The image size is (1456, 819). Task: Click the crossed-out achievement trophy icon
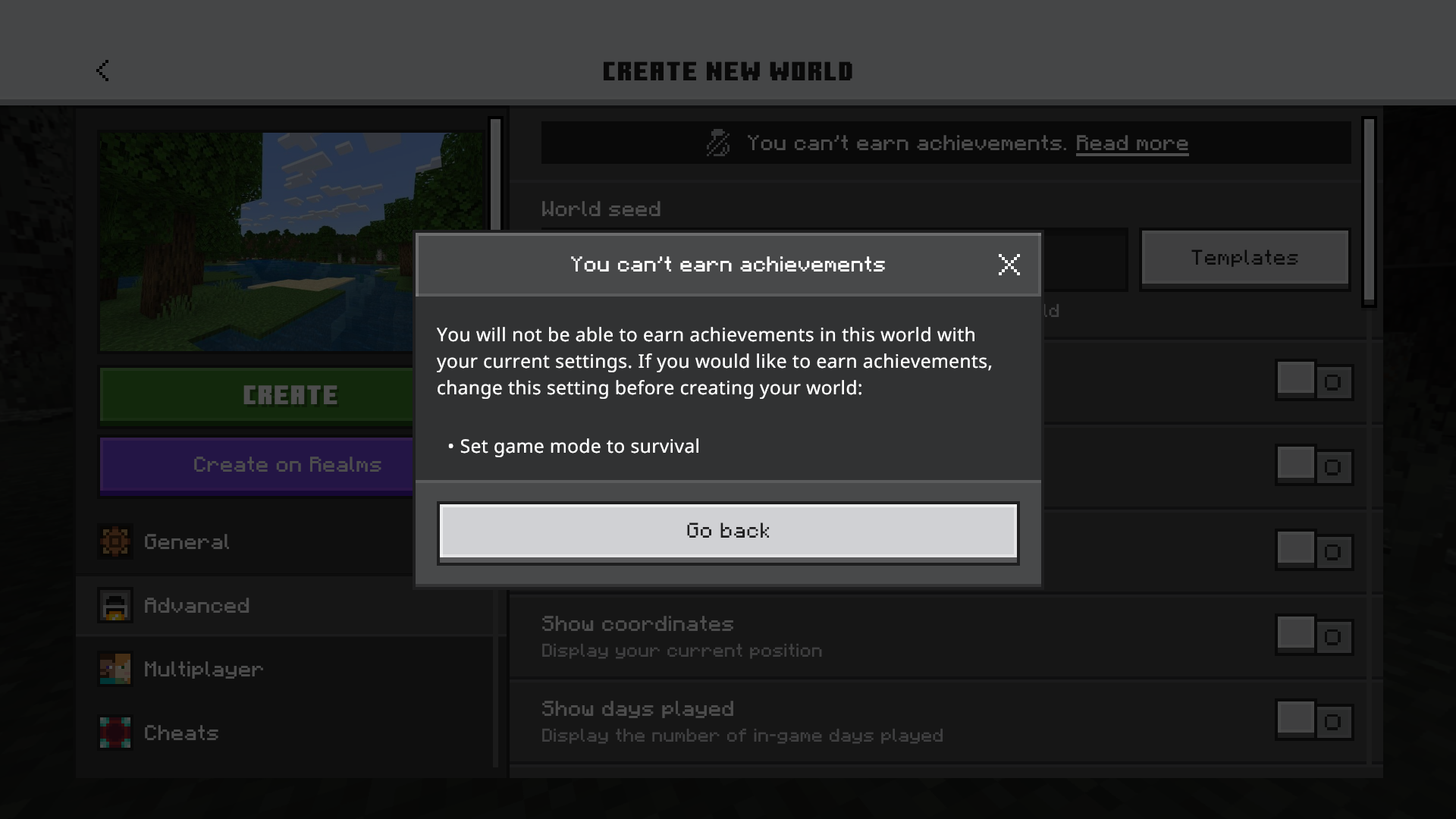(x=717, y=143)
